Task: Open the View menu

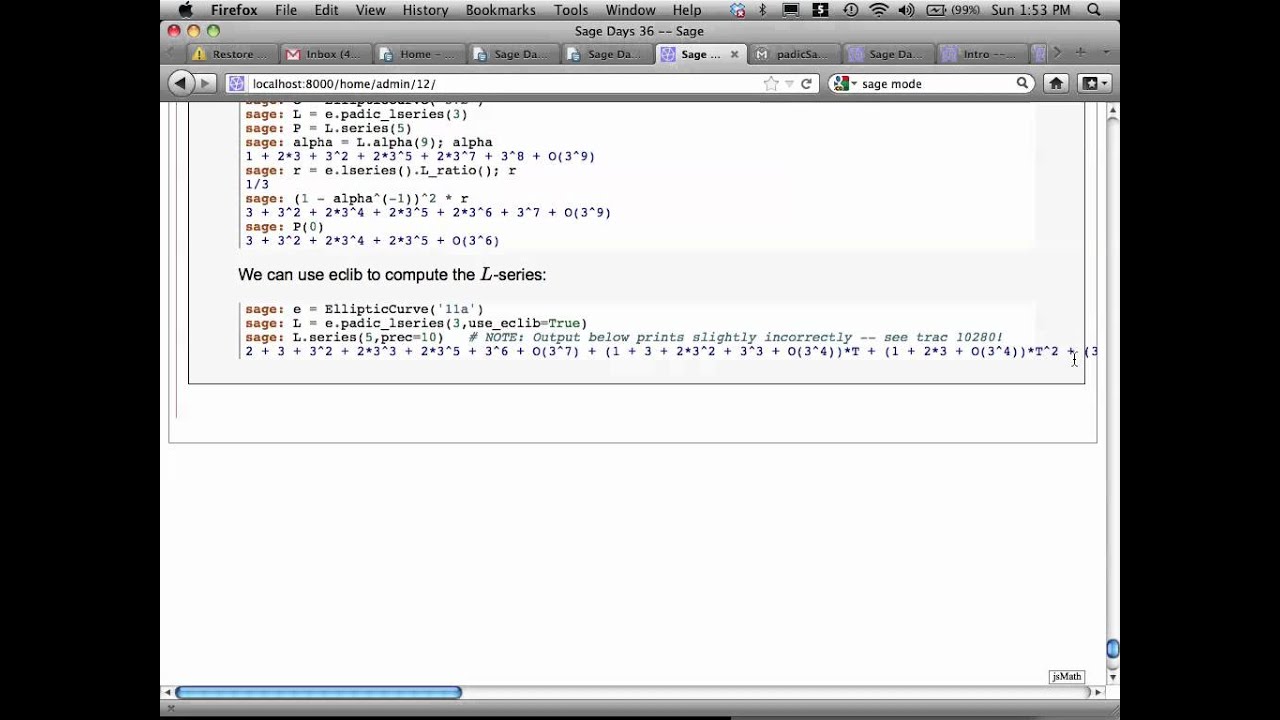Action: [370, 10]
